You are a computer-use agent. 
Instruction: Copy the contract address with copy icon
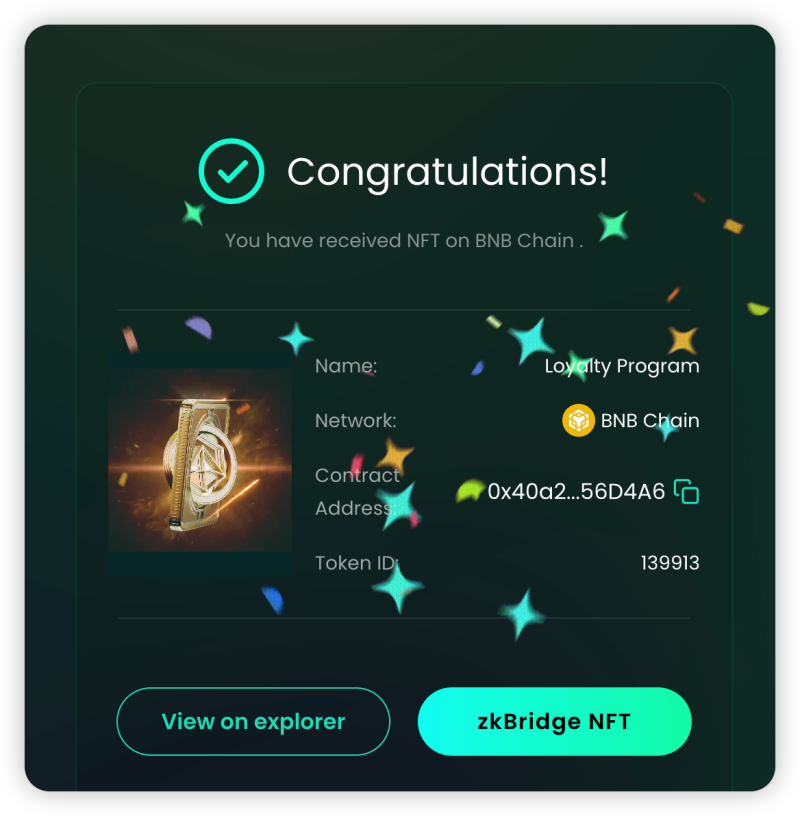tap(686, 491)
